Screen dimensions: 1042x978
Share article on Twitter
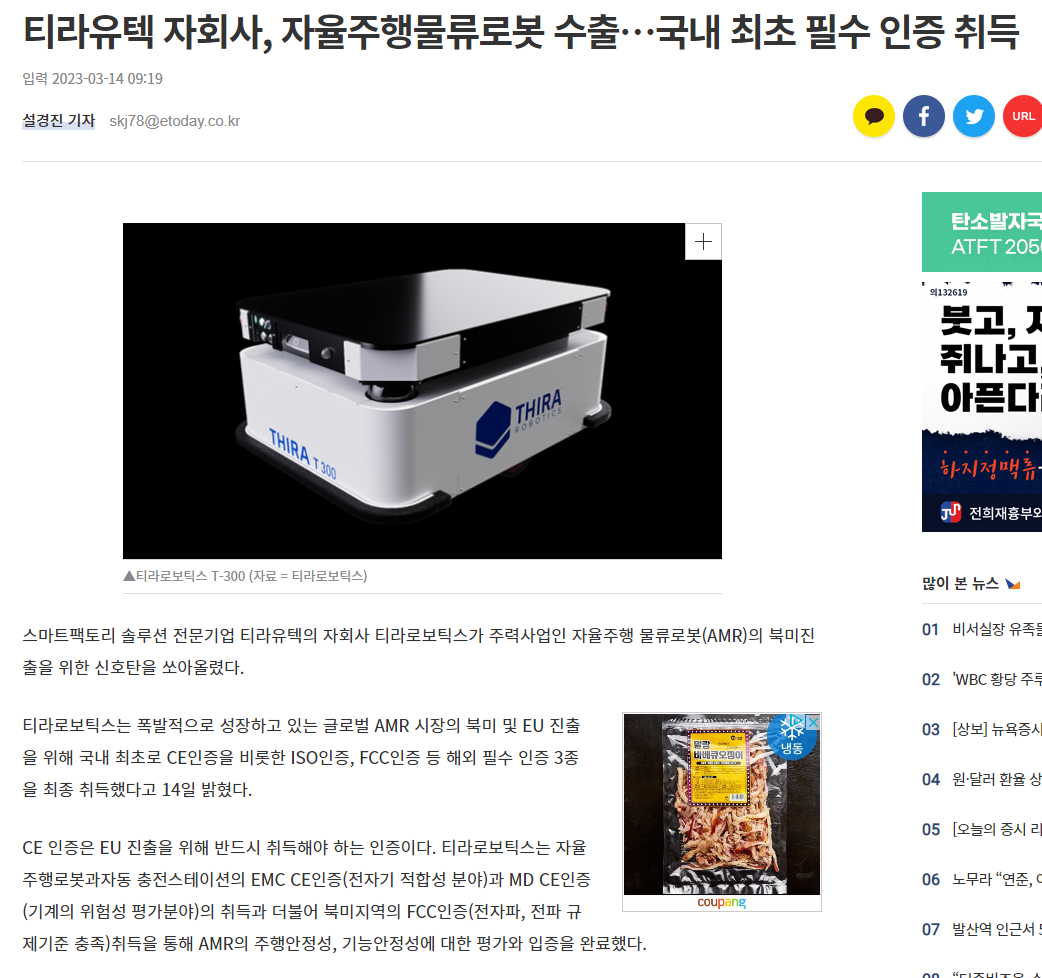[x=974, y=116]
